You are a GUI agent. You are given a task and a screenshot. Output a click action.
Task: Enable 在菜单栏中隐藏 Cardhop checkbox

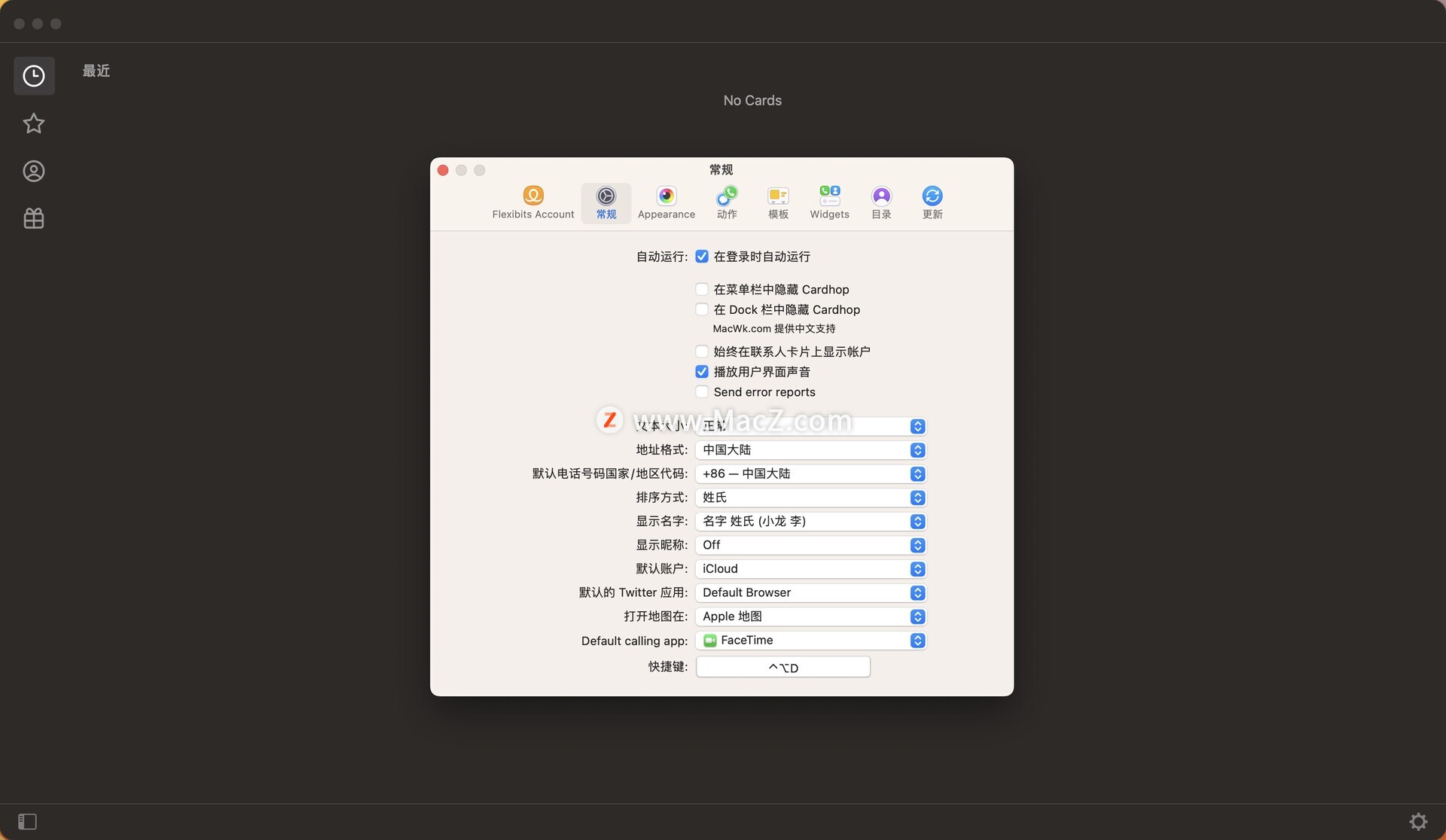tap(702, 290)
